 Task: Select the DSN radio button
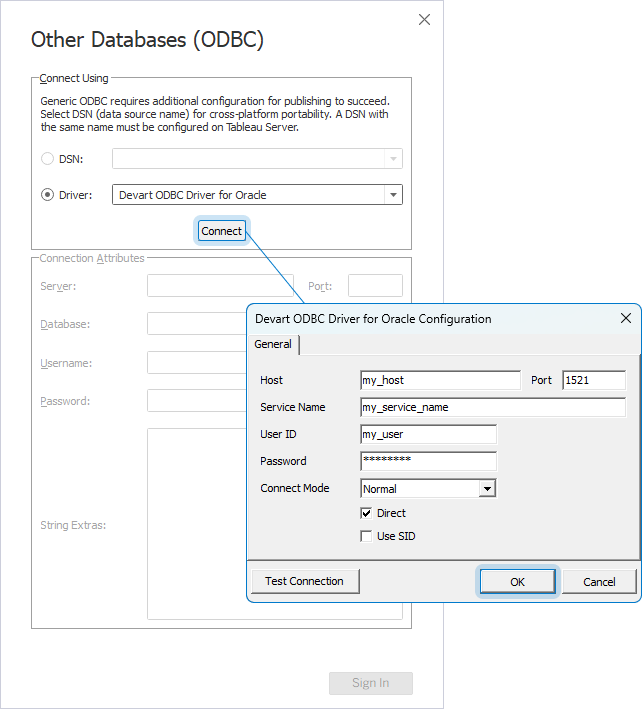tap(47, 159)
